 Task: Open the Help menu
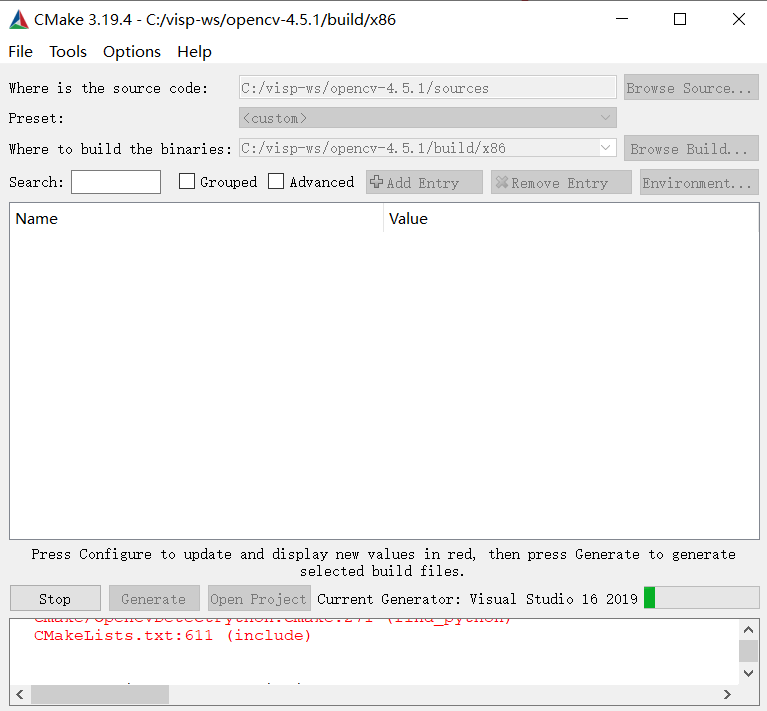194,52
